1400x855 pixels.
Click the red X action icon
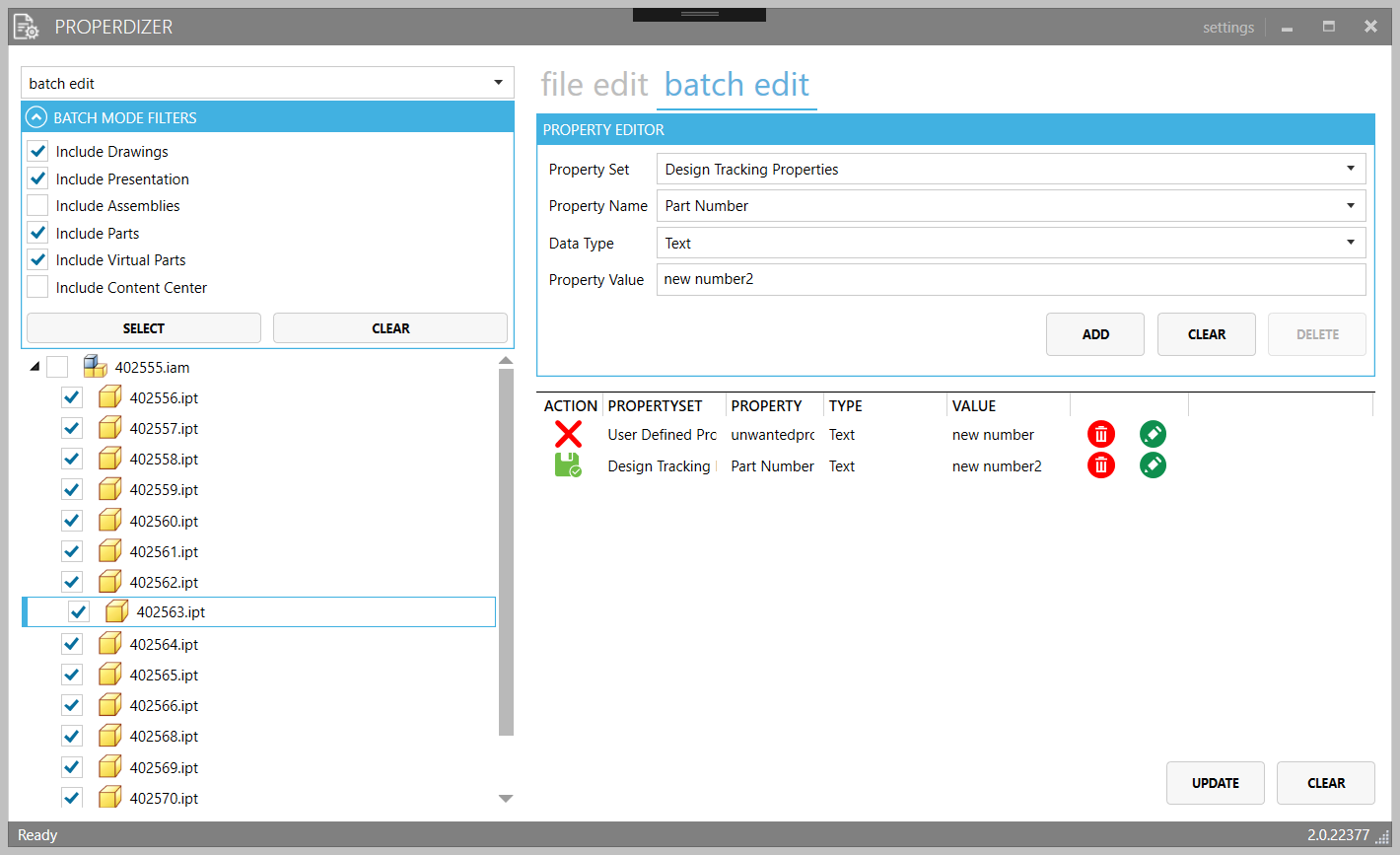568,434
